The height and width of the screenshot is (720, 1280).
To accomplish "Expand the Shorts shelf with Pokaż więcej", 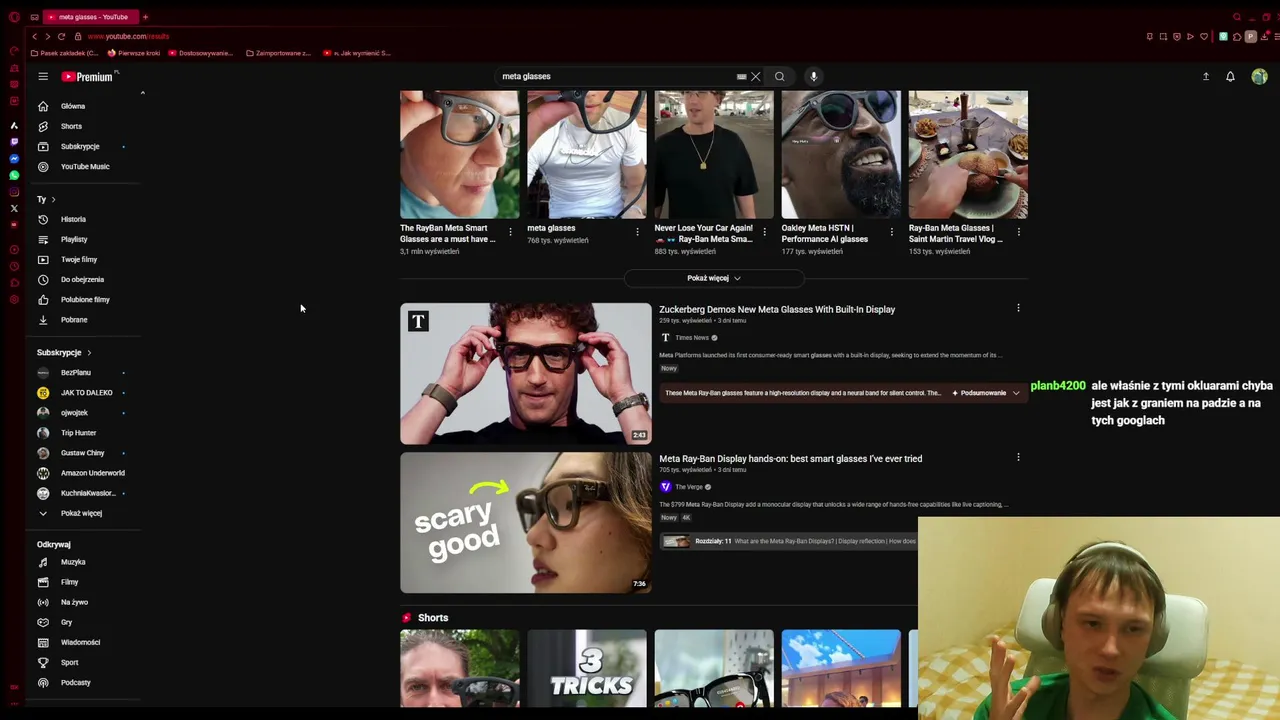I will pyautogui.click(x=714, y=278).
